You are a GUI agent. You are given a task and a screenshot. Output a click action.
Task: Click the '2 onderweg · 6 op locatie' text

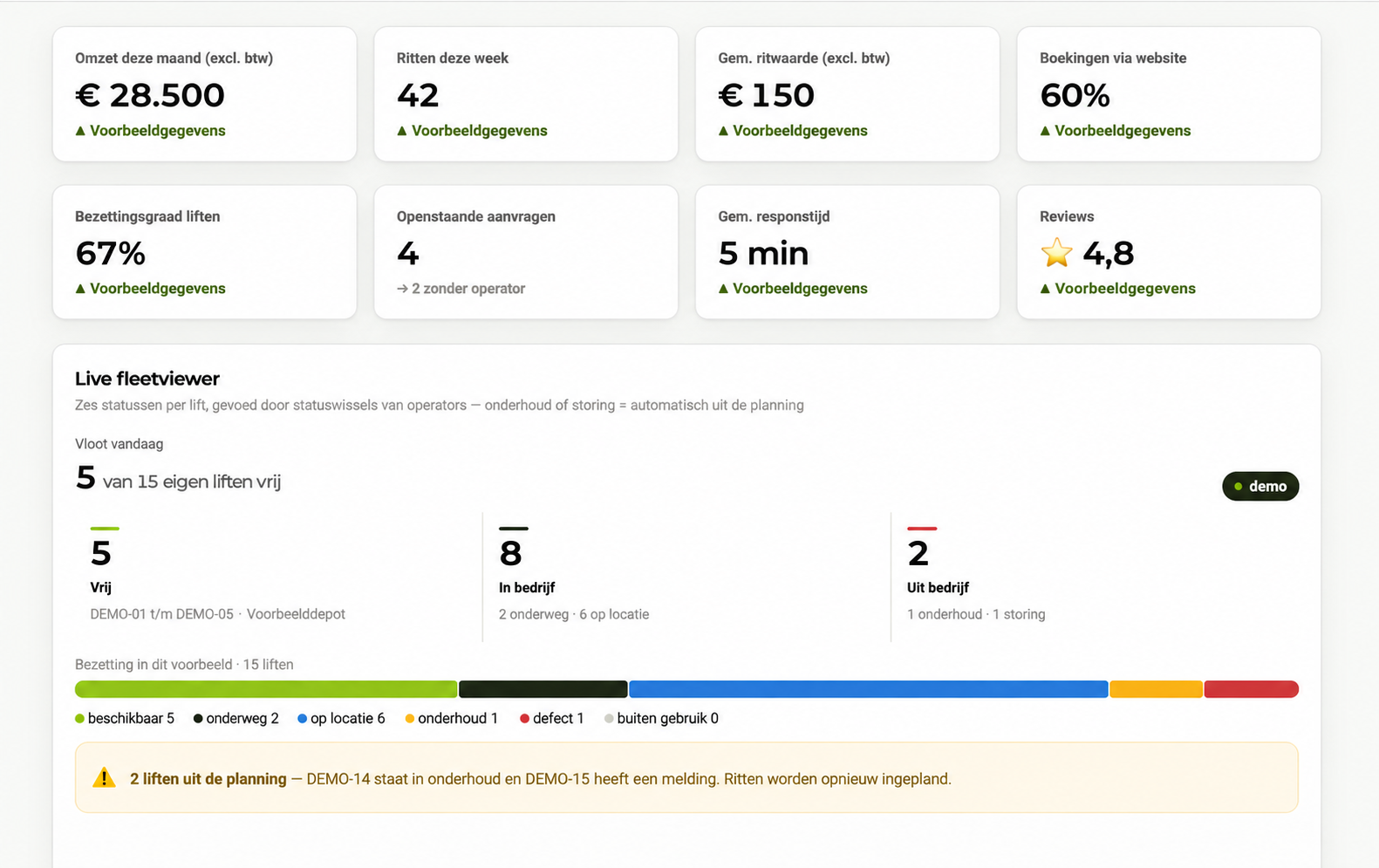pyautogui.click(x=574, y=614)
